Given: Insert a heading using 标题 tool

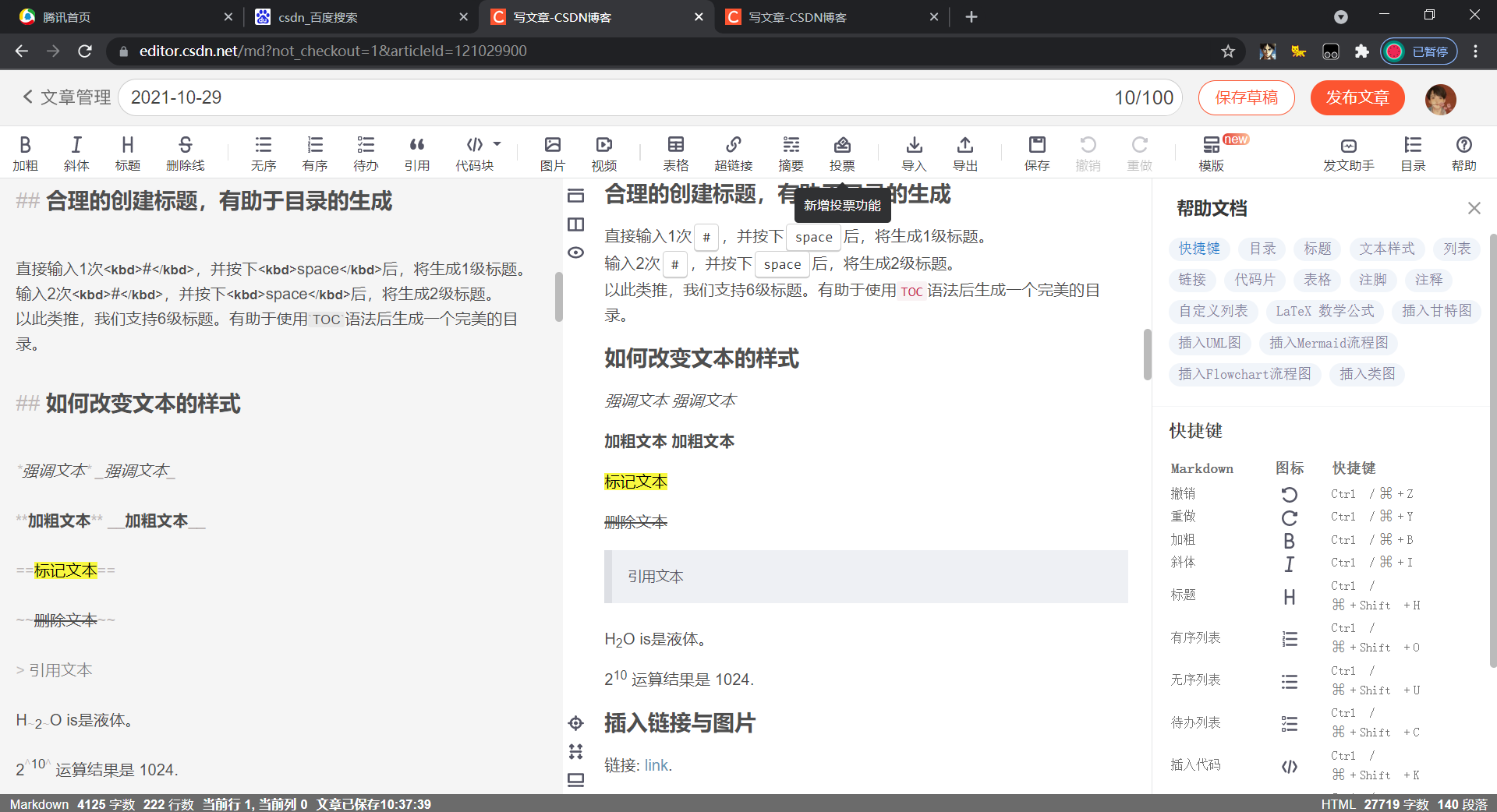Looking at the screenshot, I should pos(128,153).
